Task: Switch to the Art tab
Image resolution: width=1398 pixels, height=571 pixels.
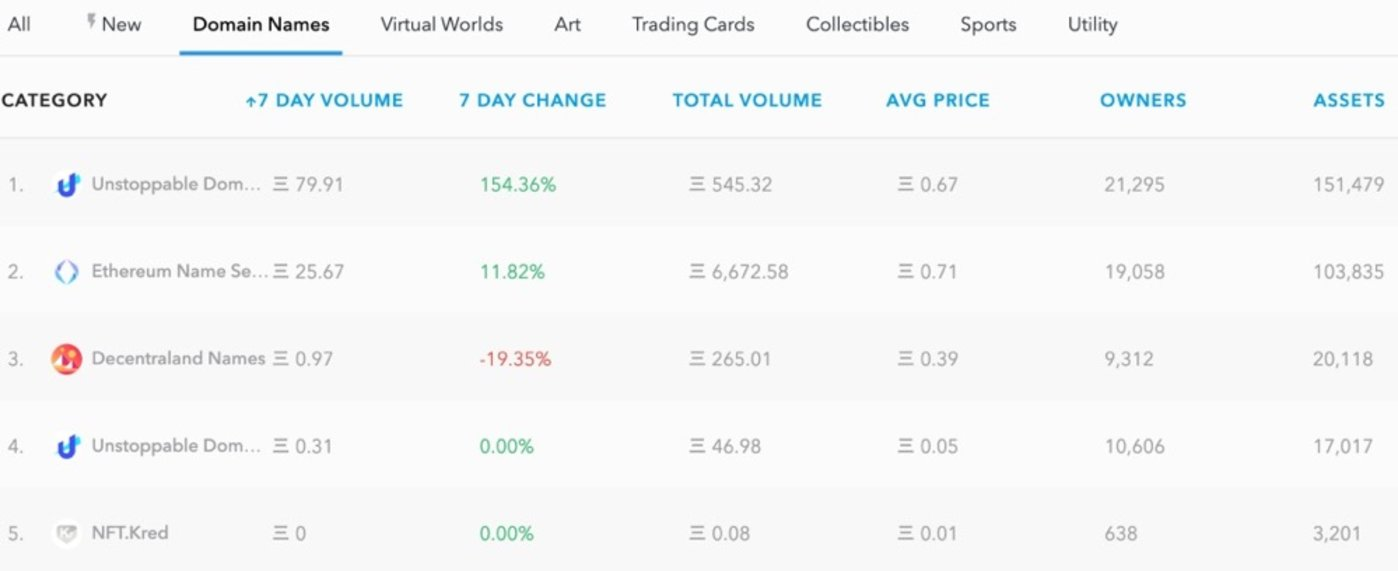Action: click(x=567, y=24)
